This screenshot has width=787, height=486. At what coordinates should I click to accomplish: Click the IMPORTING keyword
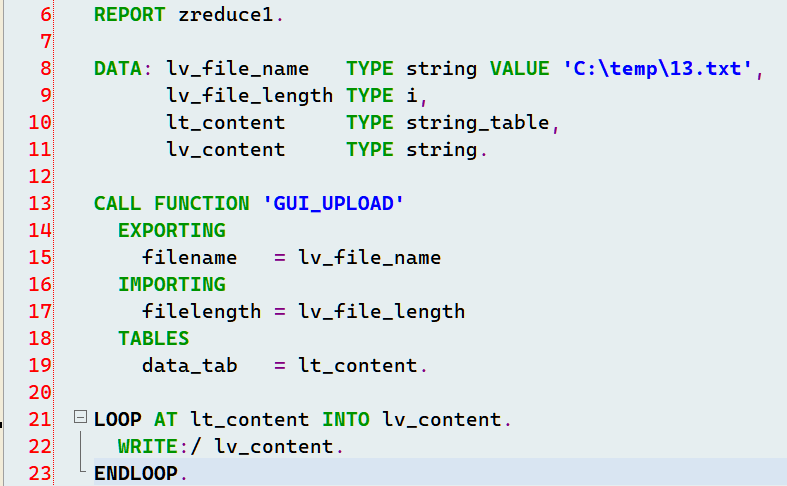[172, 285]
